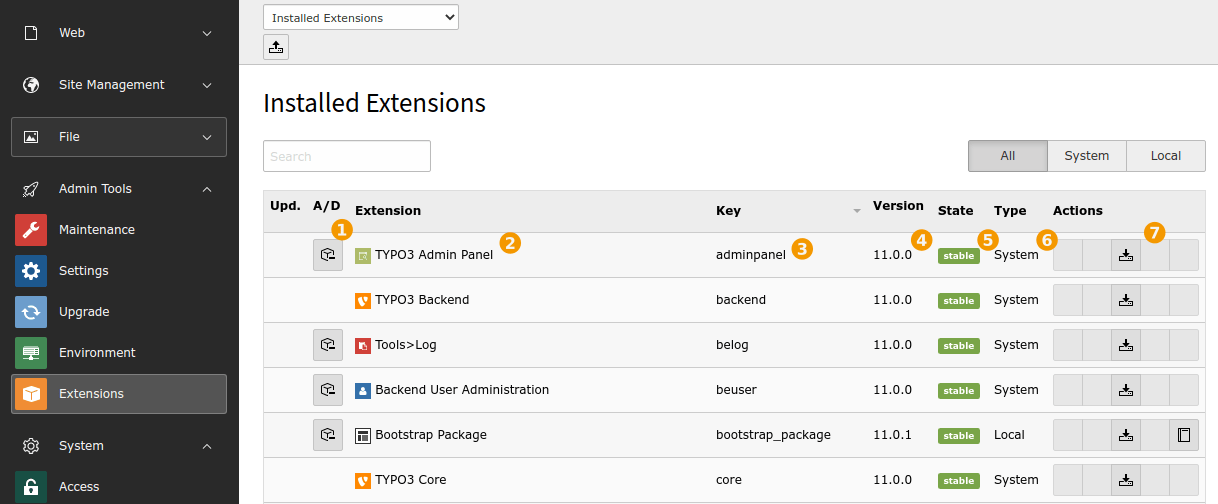Click the Settings gear icon
Screen dimensions: 1218x504
31,271
